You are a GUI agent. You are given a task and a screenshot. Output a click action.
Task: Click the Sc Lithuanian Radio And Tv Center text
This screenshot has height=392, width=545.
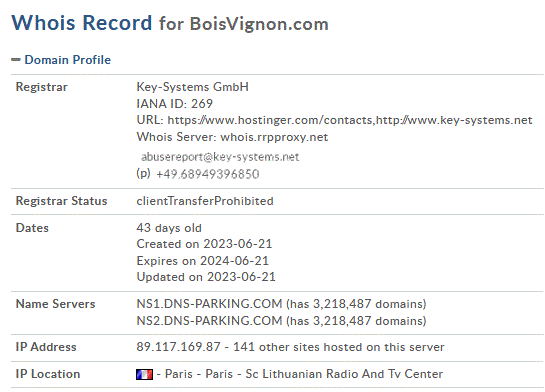click(x=344, y=374)
